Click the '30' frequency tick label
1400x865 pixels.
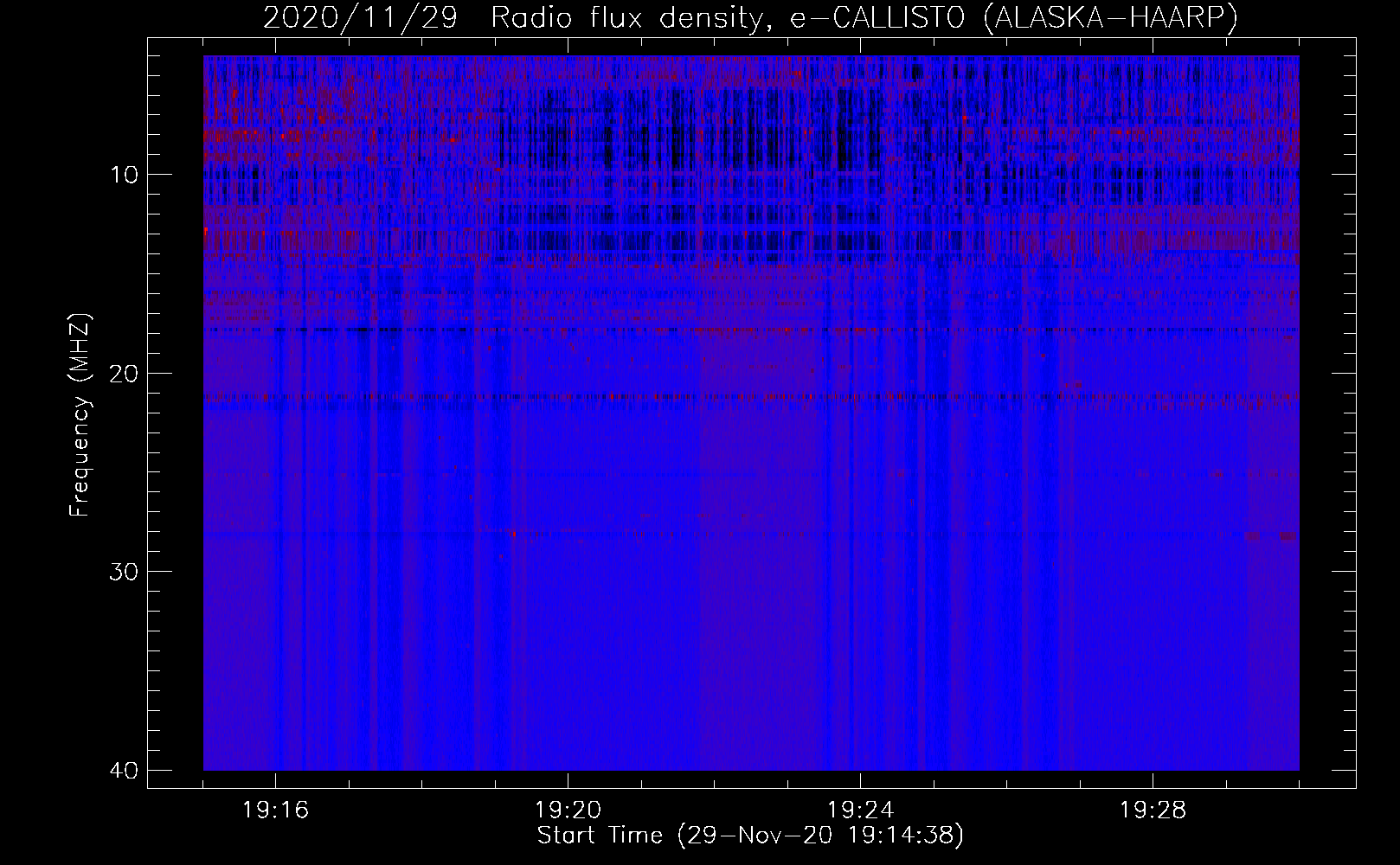pos(124,571)
